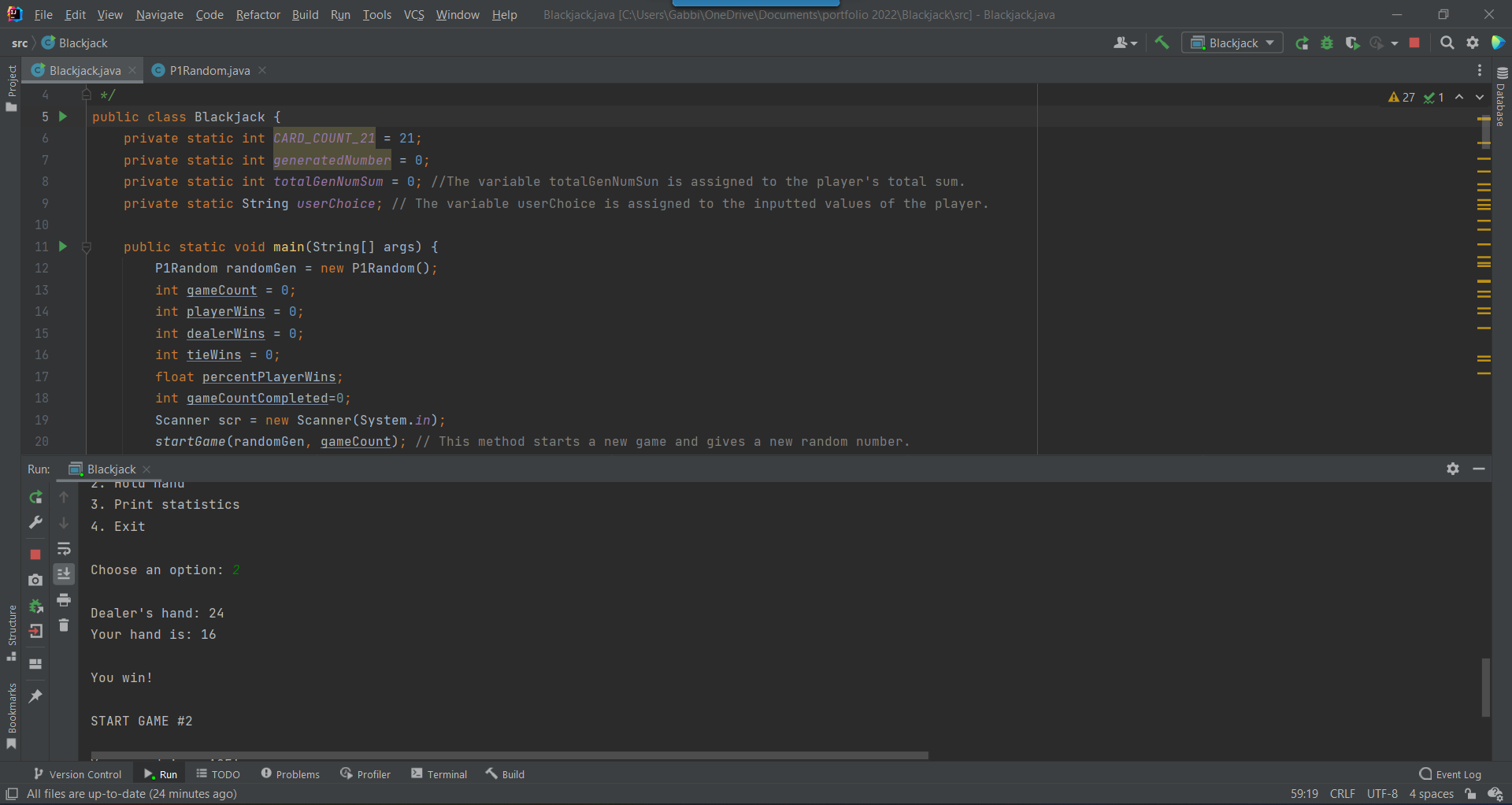Rerun Blackjack in the Run panel
The image size is (1512, 805).
point(35,497)
